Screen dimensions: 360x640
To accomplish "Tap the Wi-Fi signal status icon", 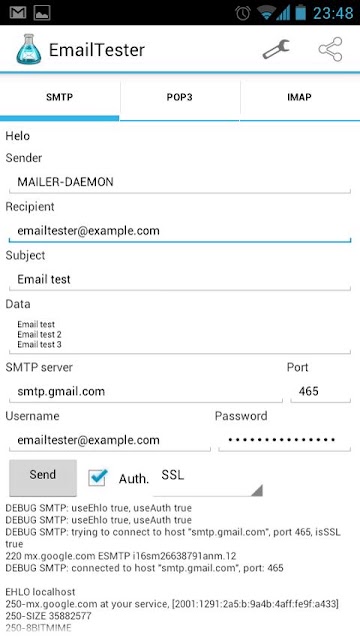I will pyautogui.click(x=267, y=13).
